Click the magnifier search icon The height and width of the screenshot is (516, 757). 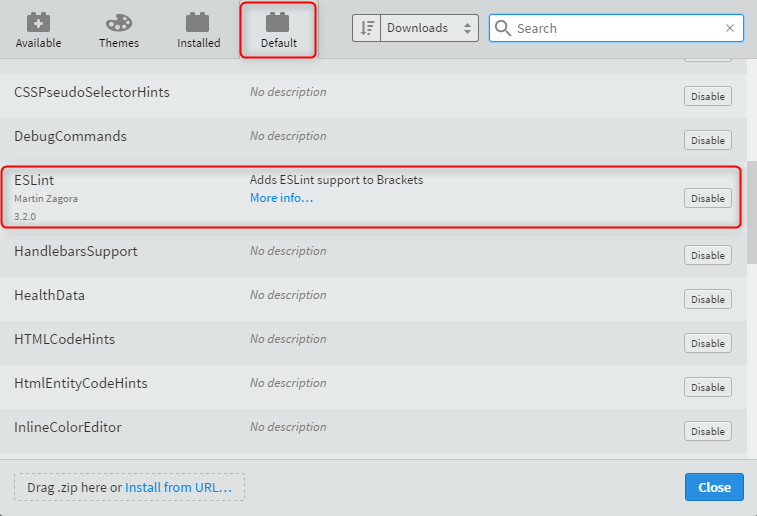(x=503, y=28)
